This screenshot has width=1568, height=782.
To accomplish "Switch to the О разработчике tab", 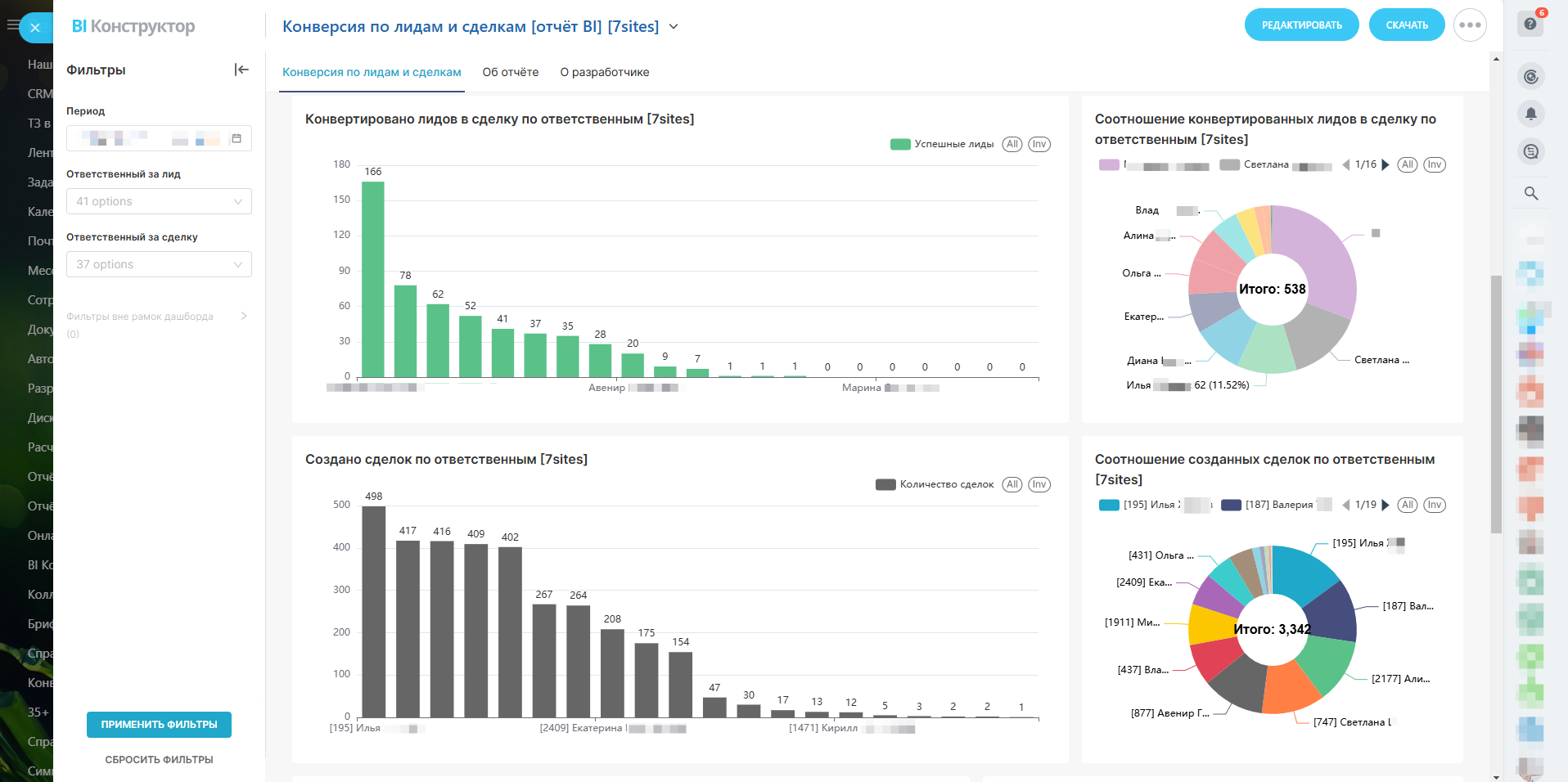I will coord(604,72).
